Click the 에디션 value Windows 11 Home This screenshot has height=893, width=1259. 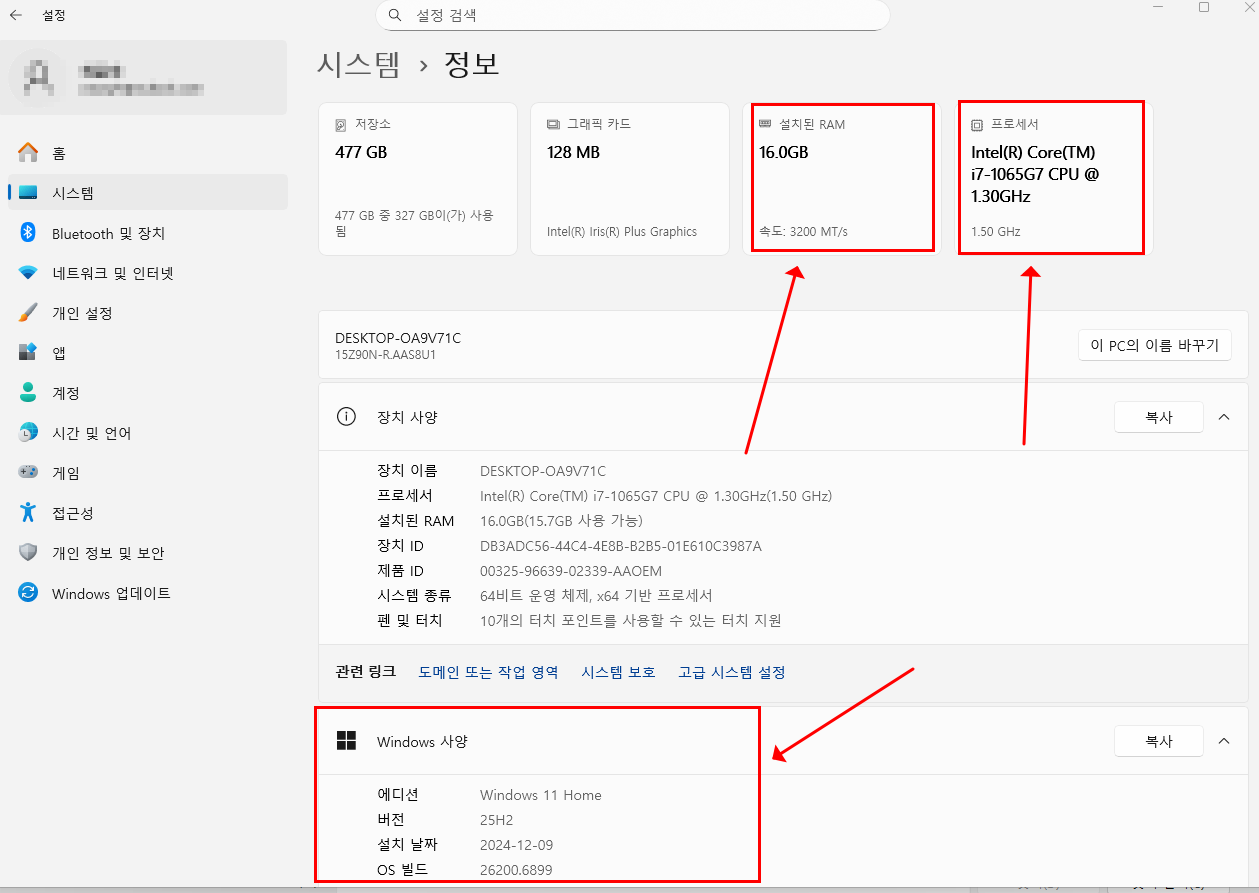tap(541, 795)
